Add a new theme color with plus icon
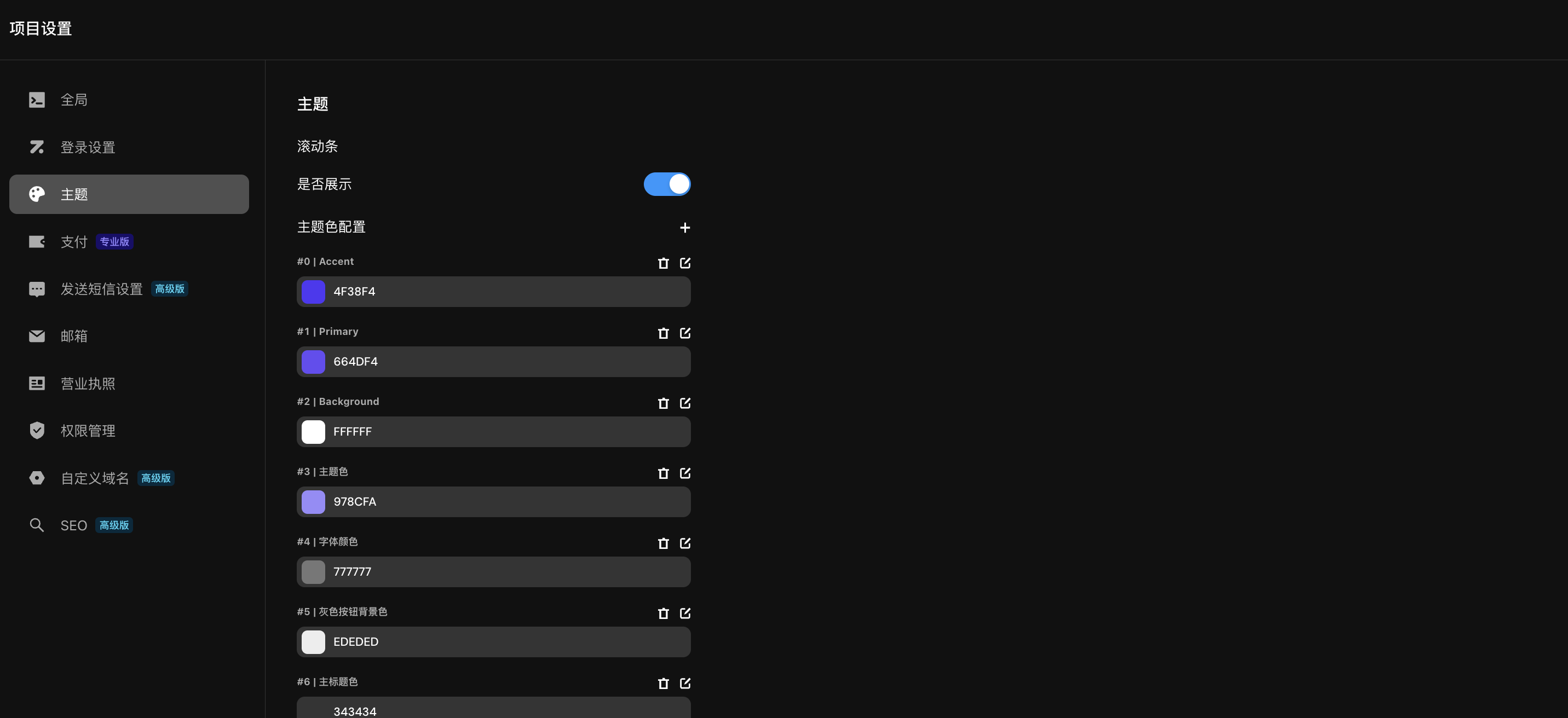The width and height of the screenshot is (1568, 718). pos(685,228)
